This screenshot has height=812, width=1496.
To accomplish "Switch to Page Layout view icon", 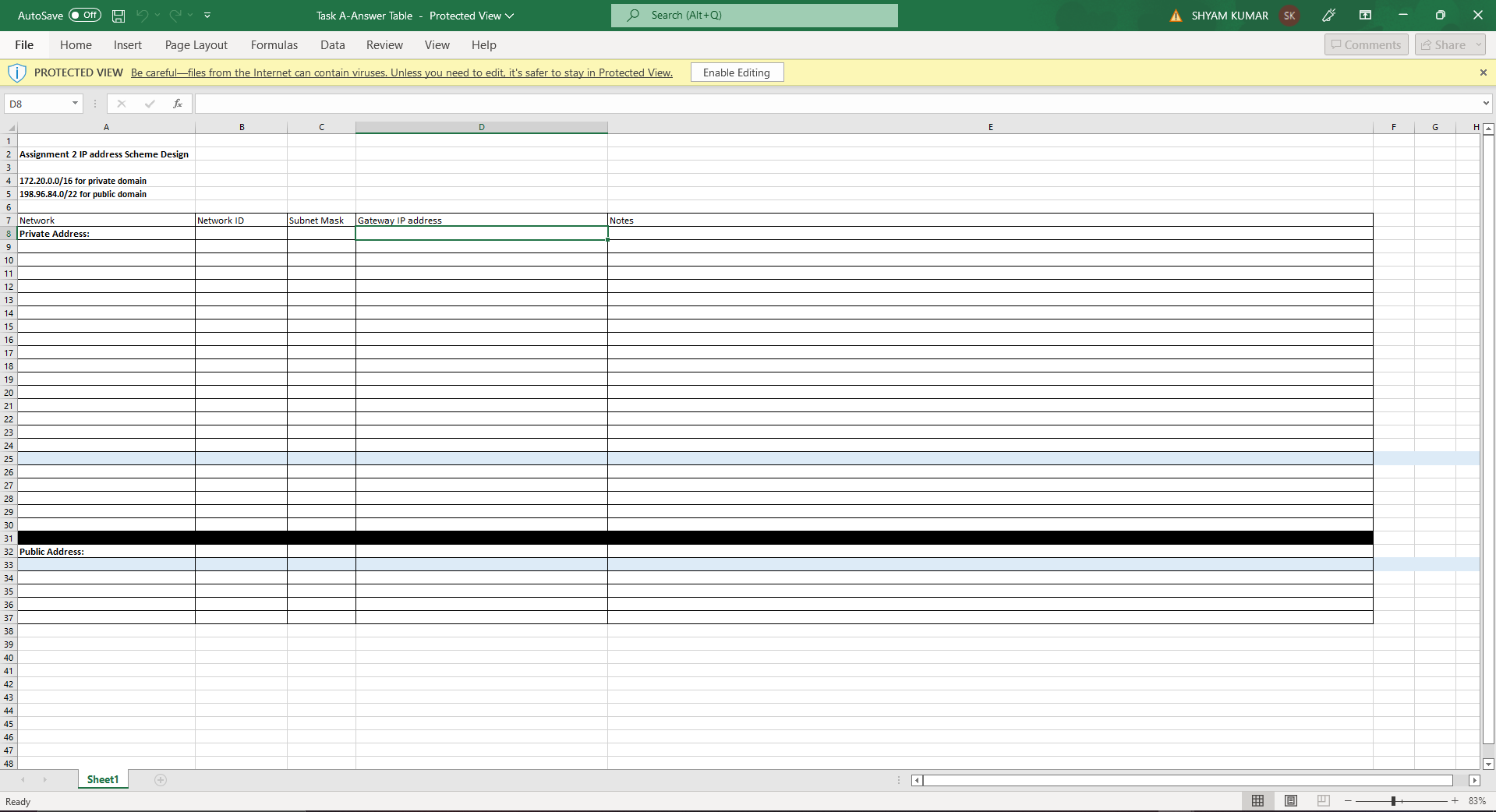I will (x=1290, y=800).
